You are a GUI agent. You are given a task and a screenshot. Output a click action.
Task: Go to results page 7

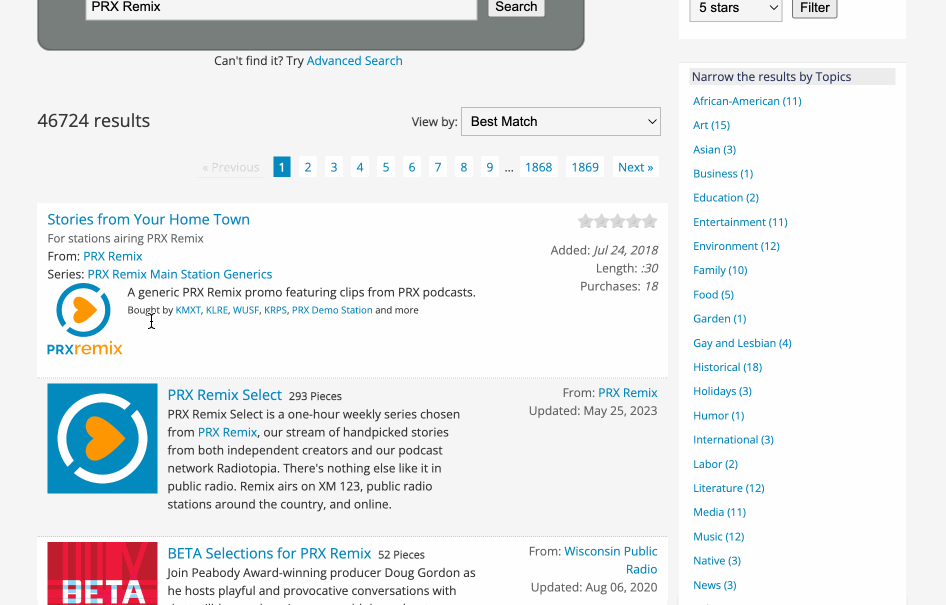point(438,167)
